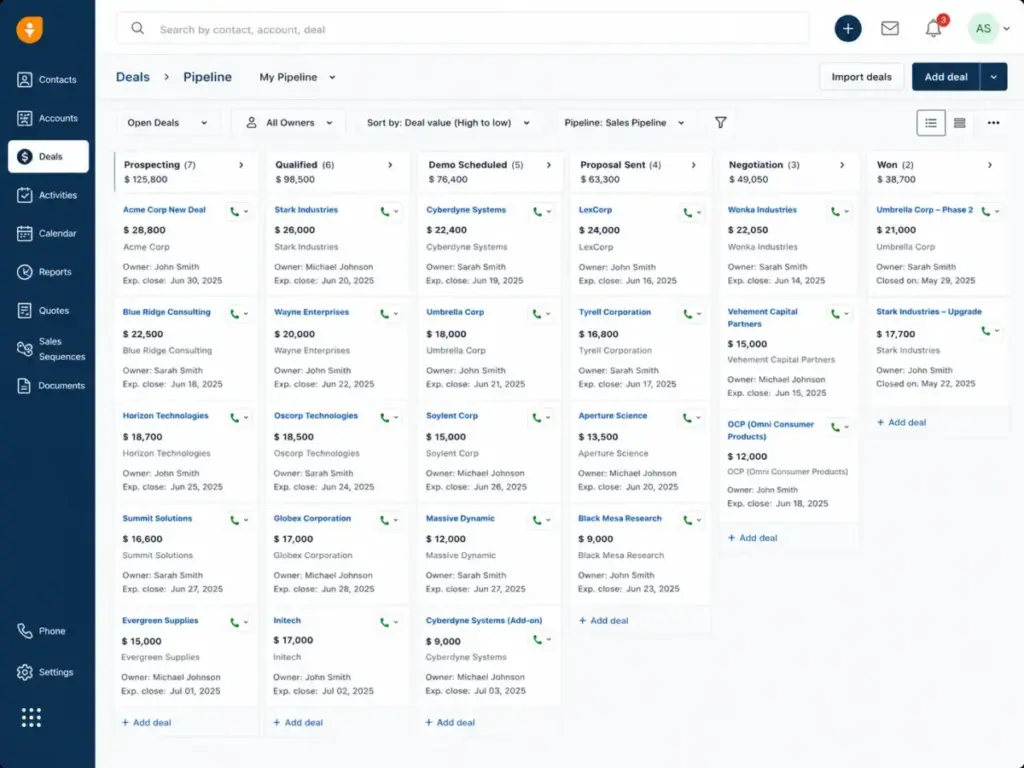This screenshot has width=1024, height=768.
Task: Add a deal to the Negotiation column
Action: coord(752,538)
